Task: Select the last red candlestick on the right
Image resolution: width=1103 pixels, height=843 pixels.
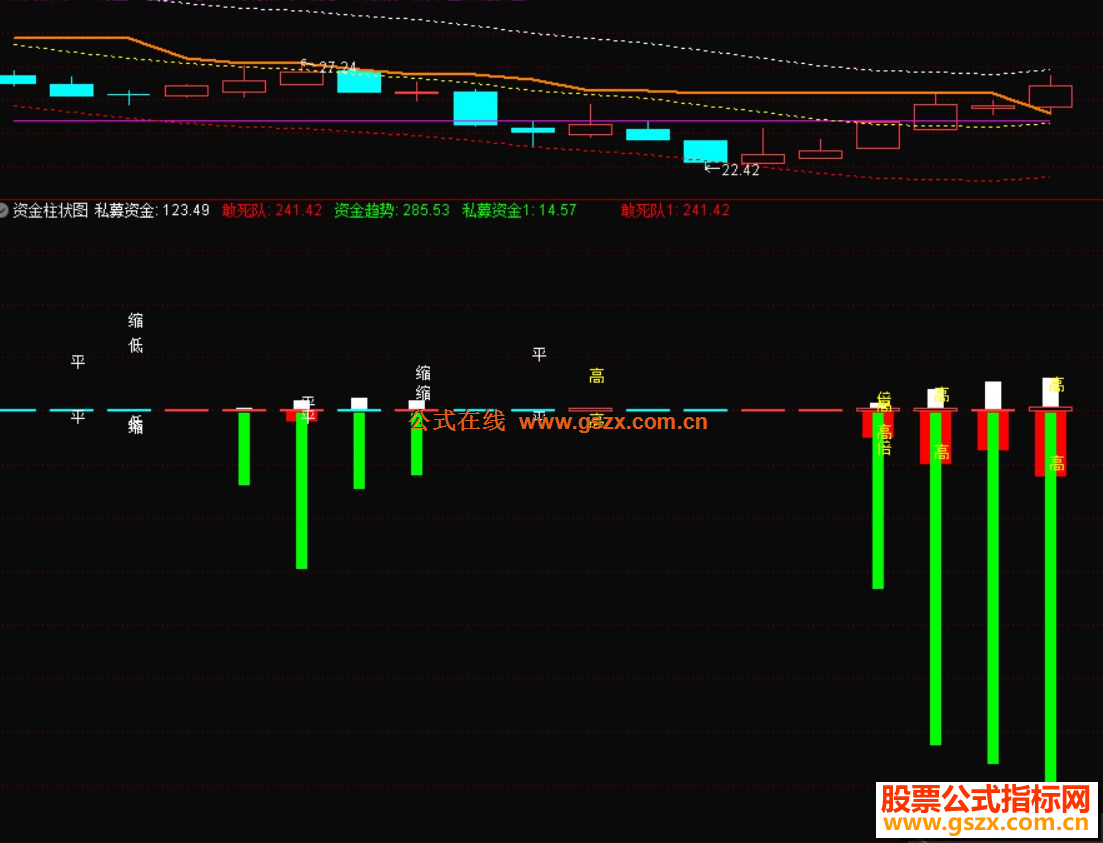Action: 1050,94
